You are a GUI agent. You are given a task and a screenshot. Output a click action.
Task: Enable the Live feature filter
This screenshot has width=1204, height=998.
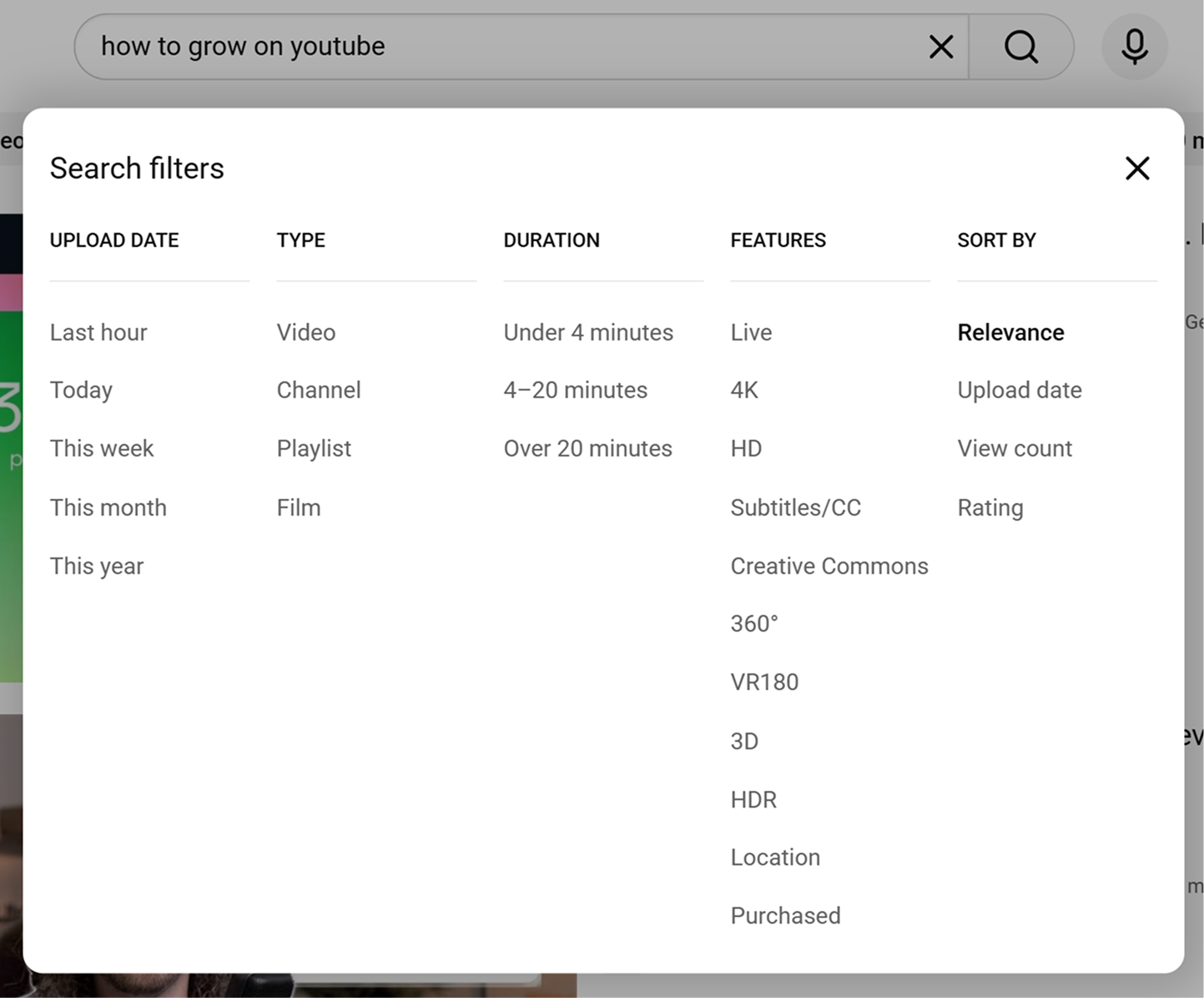coord(750,332)
